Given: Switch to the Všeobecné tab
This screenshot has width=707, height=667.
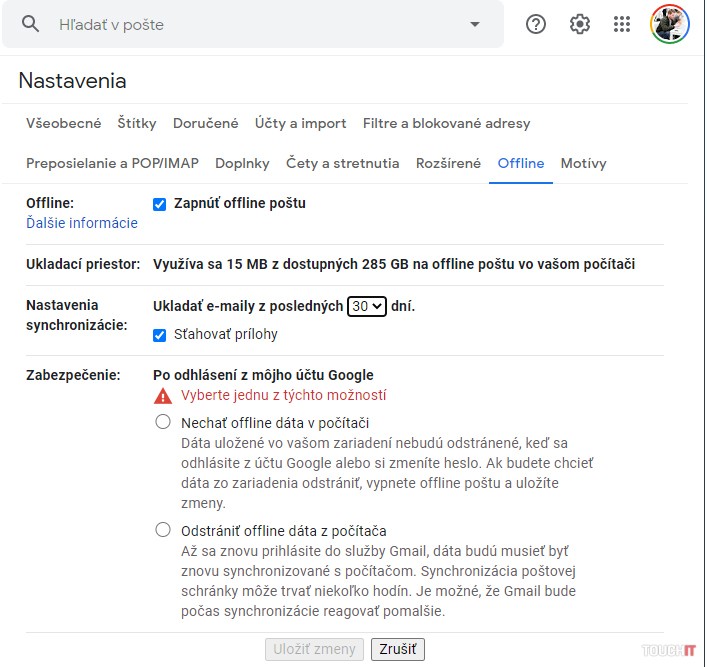Looking at the screenshot, I should [x=64, y=123].
